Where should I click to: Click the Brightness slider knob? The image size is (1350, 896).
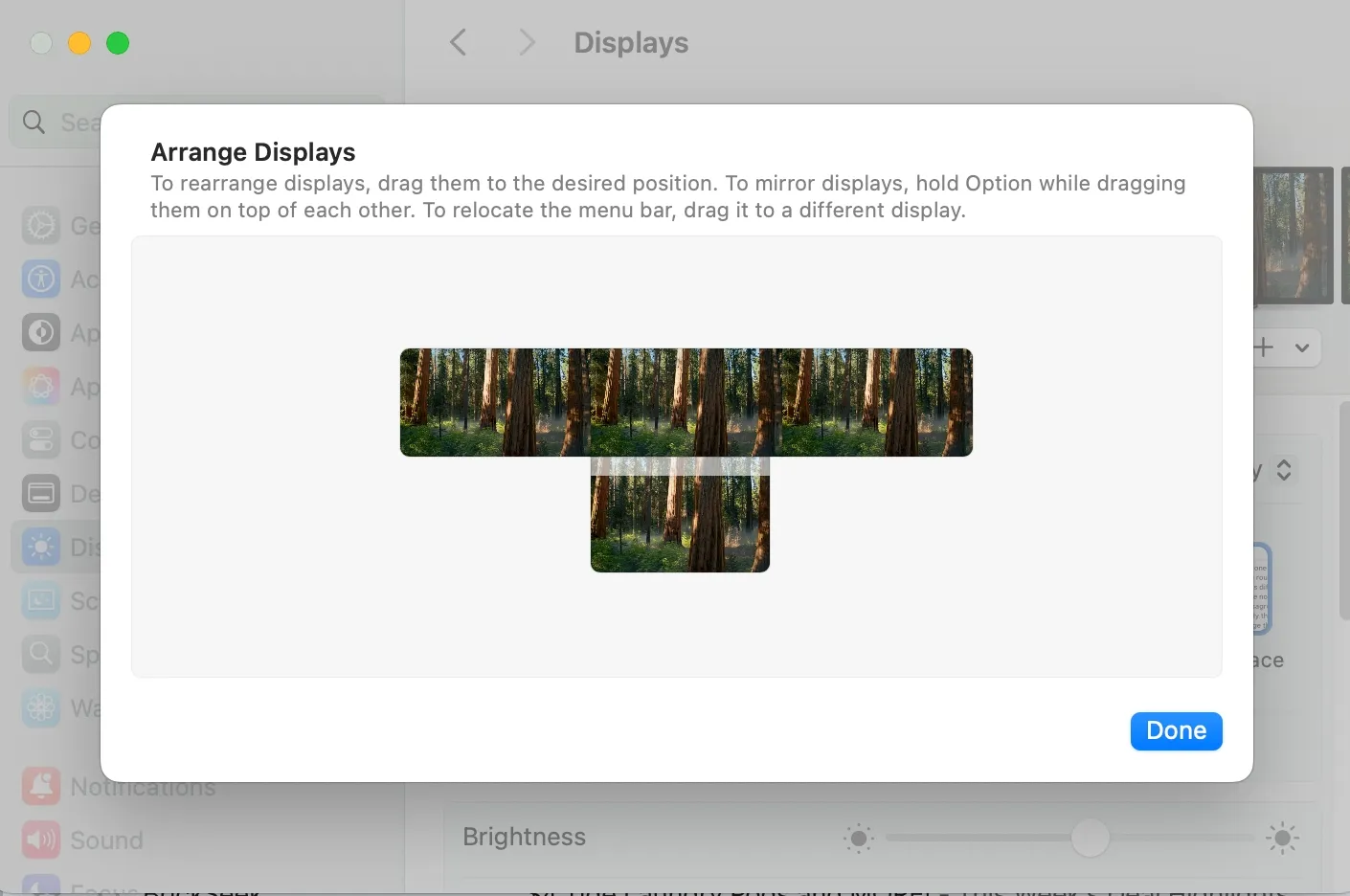click(x=1090, y=839)
